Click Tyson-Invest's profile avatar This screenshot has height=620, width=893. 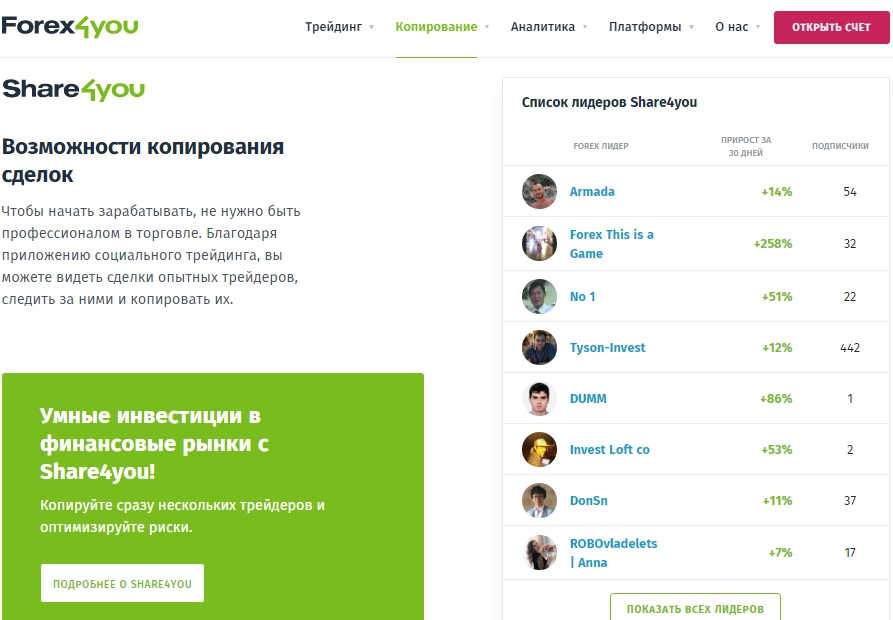[539, 347]
